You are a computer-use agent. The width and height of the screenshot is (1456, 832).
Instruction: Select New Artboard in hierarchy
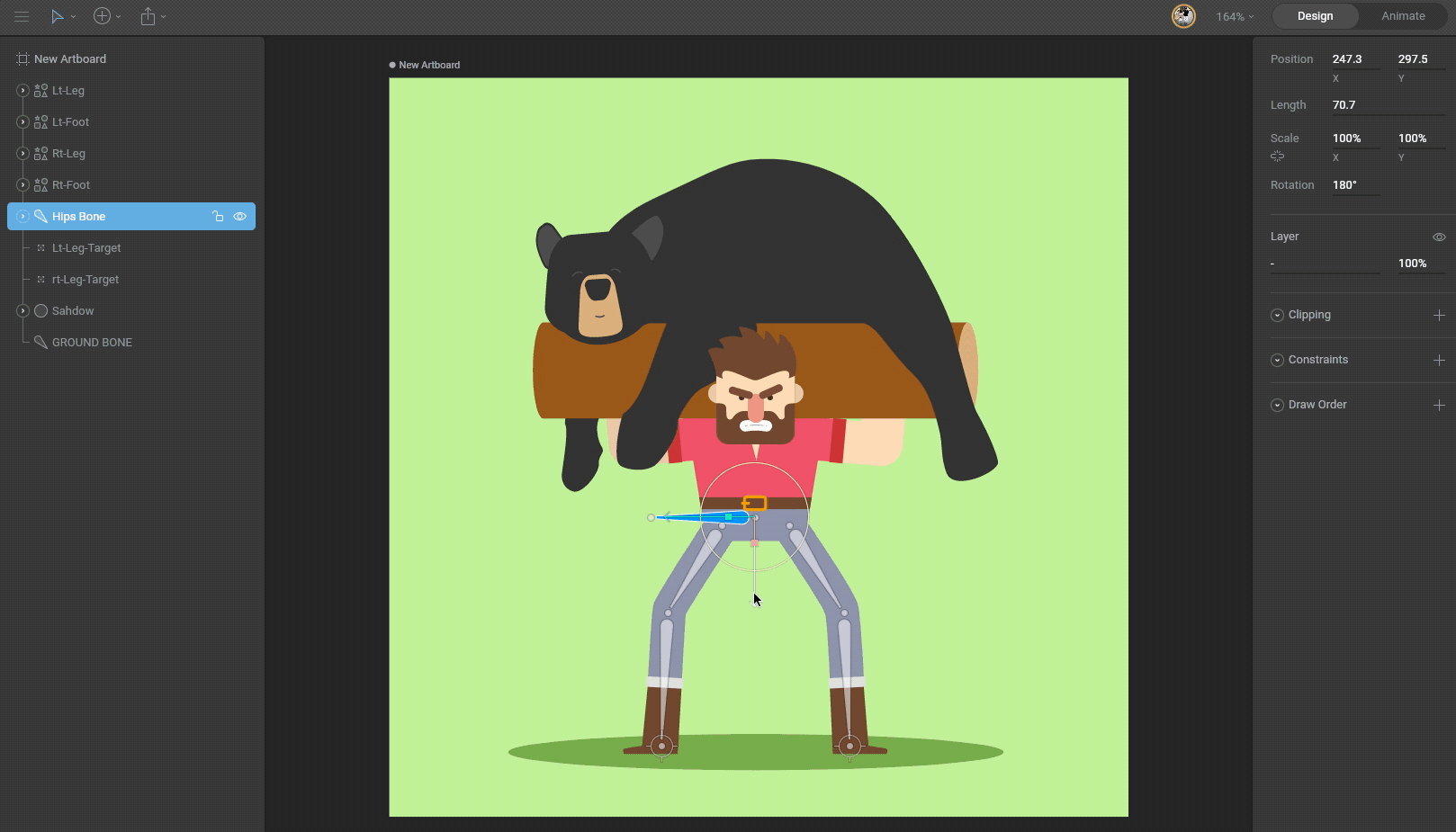coord(70,59)
